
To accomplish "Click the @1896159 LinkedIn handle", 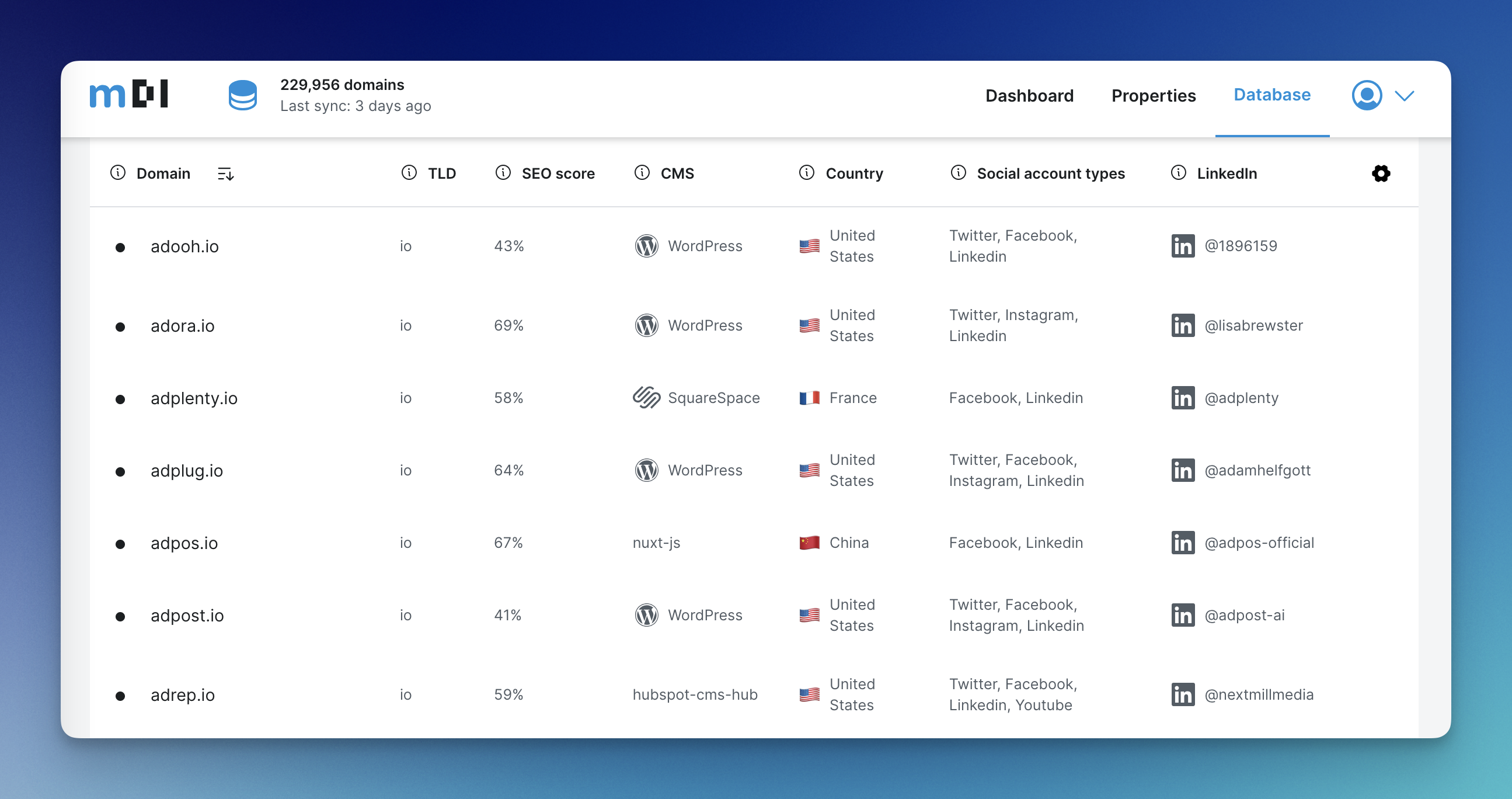I will click(1241, 246).
